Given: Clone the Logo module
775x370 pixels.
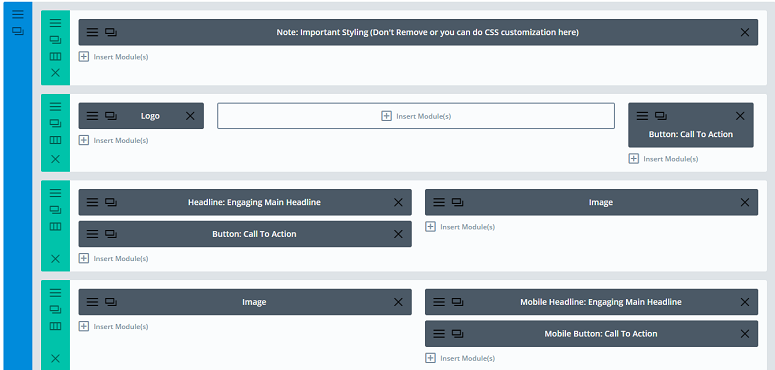Looking at the screenshot, I should (x=111, y=116).
